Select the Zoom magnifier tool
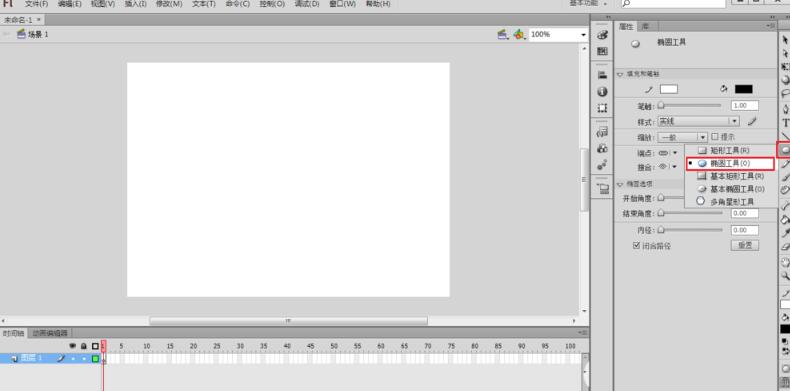 785,276
